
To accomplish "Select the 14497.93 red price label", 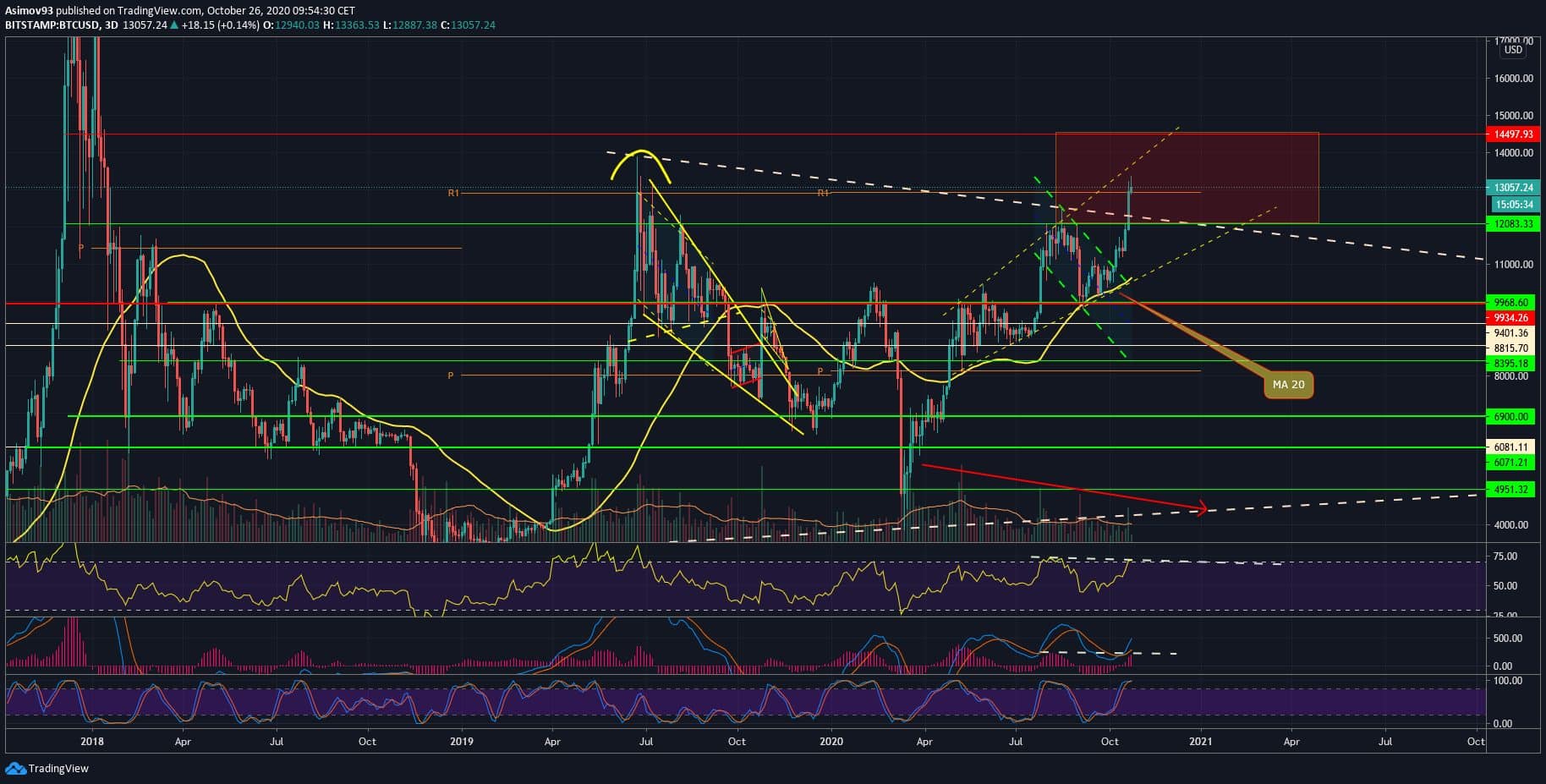I will (1513, 134).
